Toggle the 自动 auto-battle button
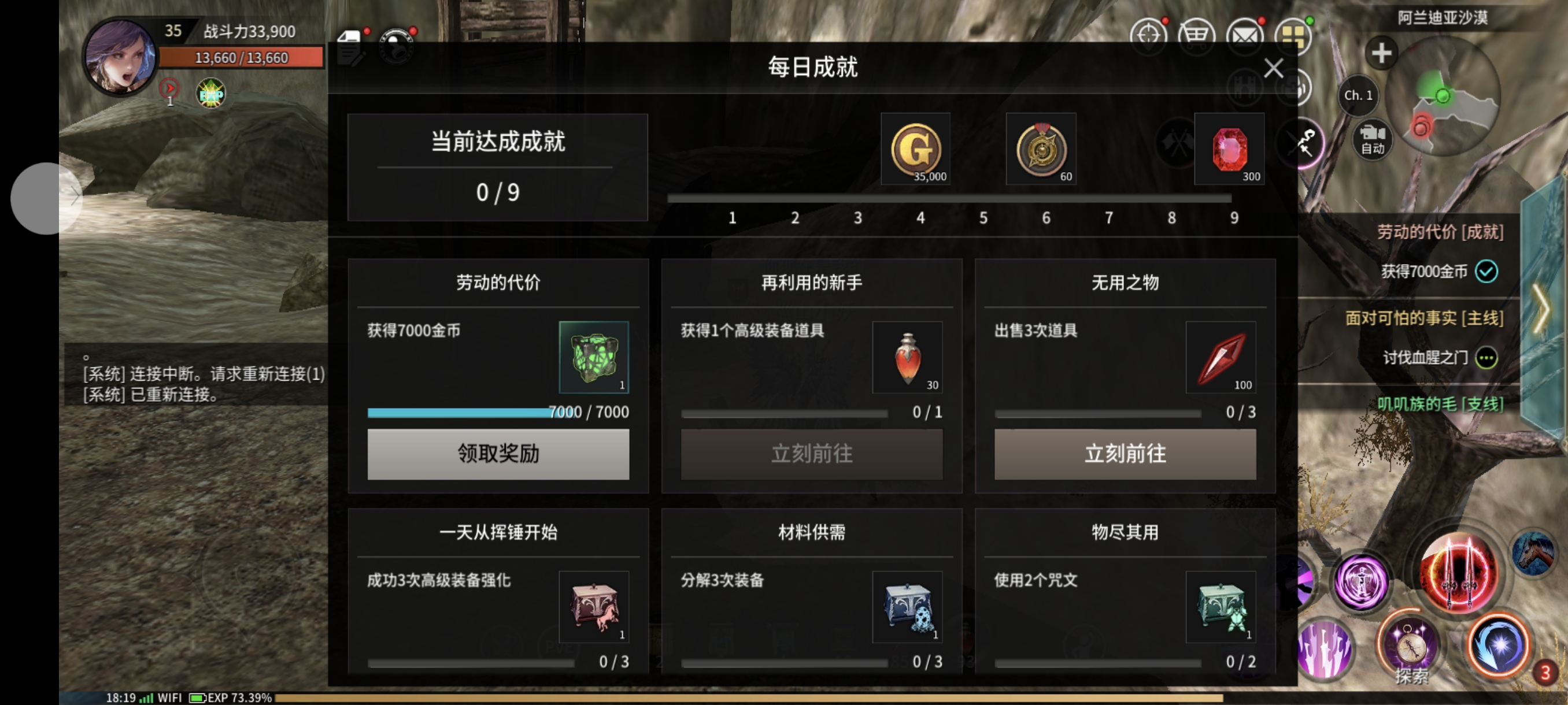The image size is (1568, 705). [x=1372, y=140]
